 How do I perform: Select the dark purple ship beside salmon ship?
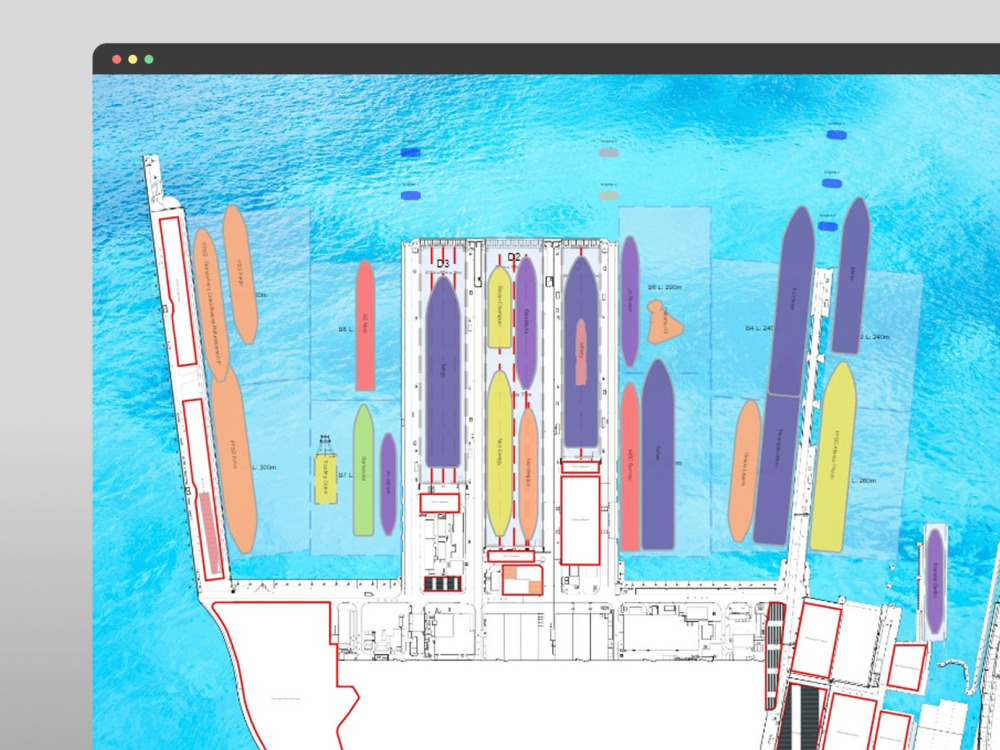(658, 455)
